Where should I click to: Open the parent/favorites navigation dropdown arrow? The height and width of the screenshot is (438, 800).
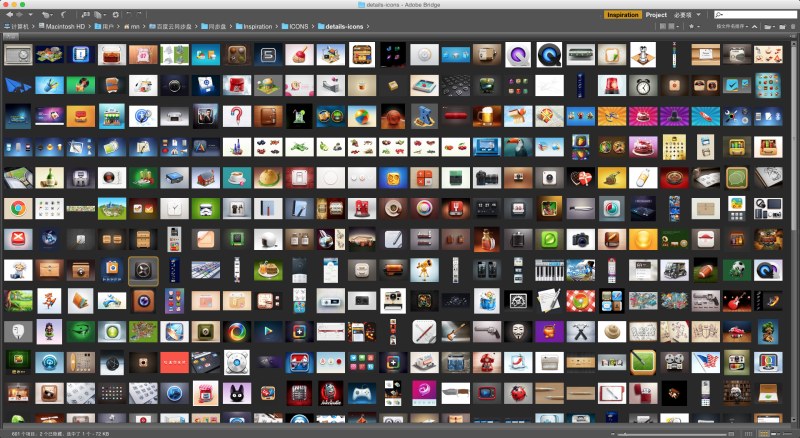(30, 15)
